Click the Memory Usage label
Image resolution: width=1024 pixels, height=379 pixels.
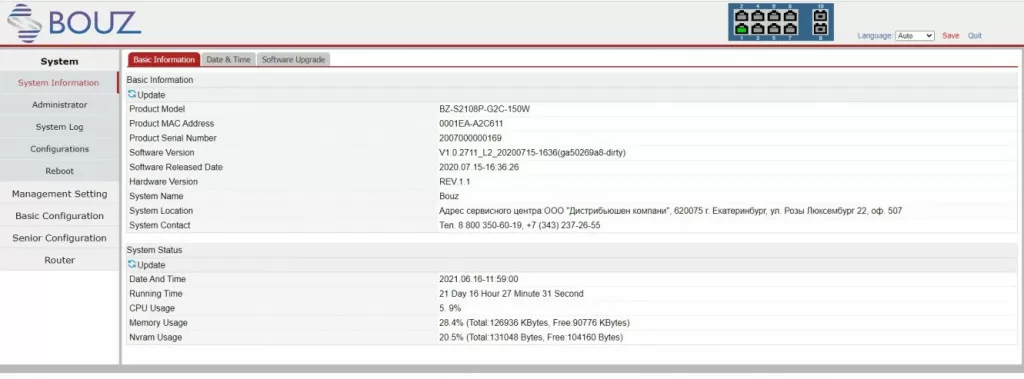pyautogui.click(x=158, y=323)
